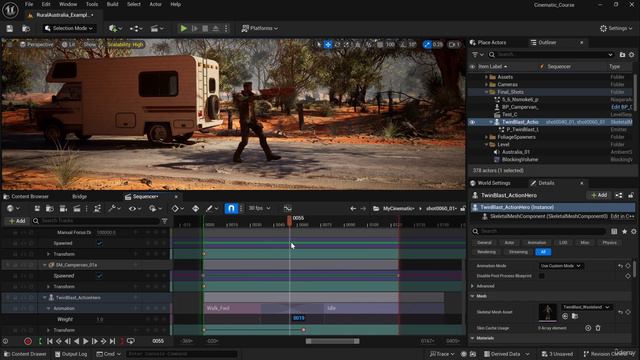Screen dimensions: 640x360
Task: Browse to Skeletal Mesh asset in Content Browser
Action: (575, 316)
